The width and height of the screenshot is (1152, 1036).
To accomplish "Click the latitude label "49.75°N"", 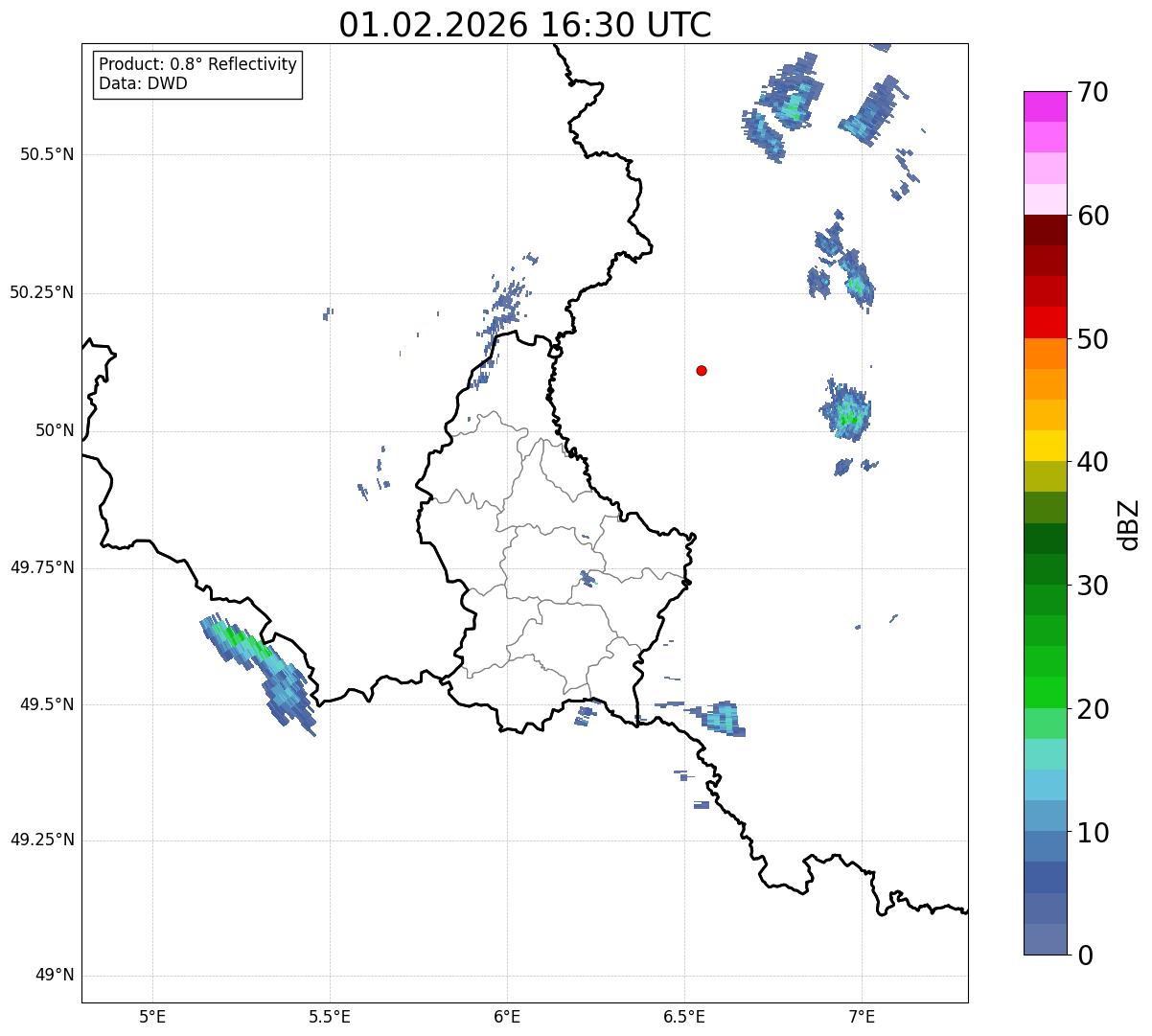I will click(42, 567).
